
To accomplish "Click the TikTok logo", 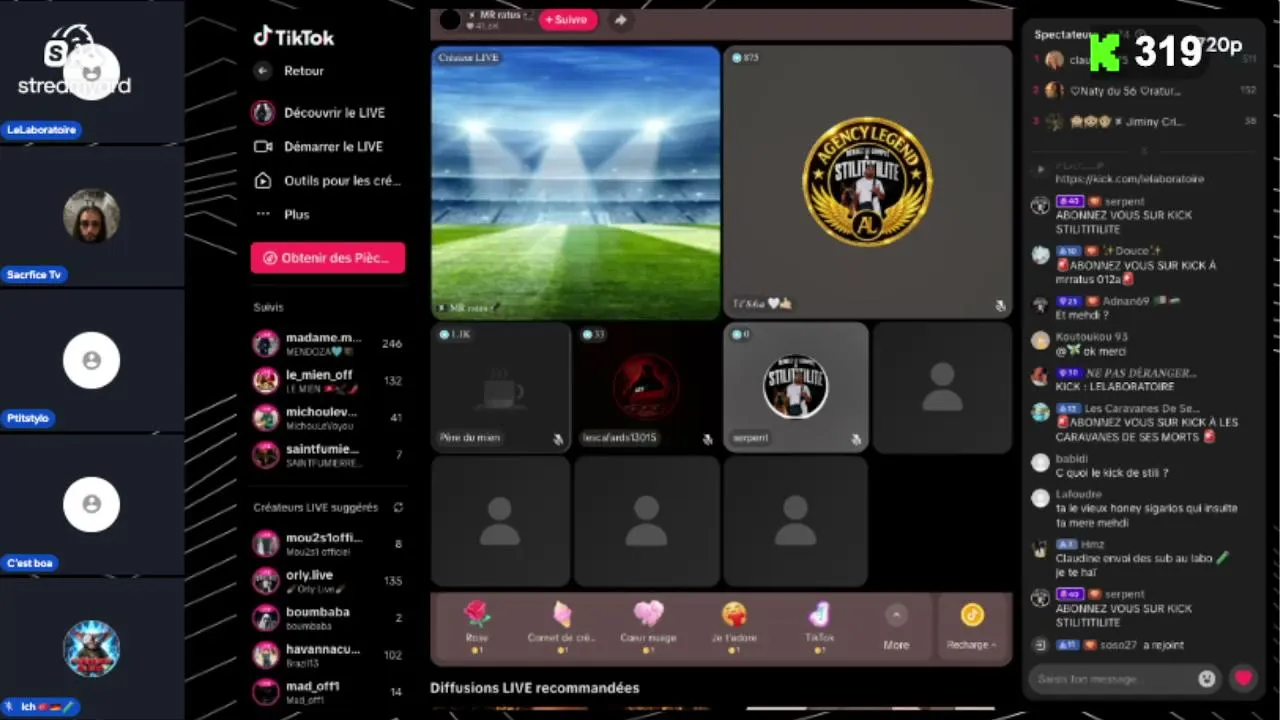I will (293, 37).
